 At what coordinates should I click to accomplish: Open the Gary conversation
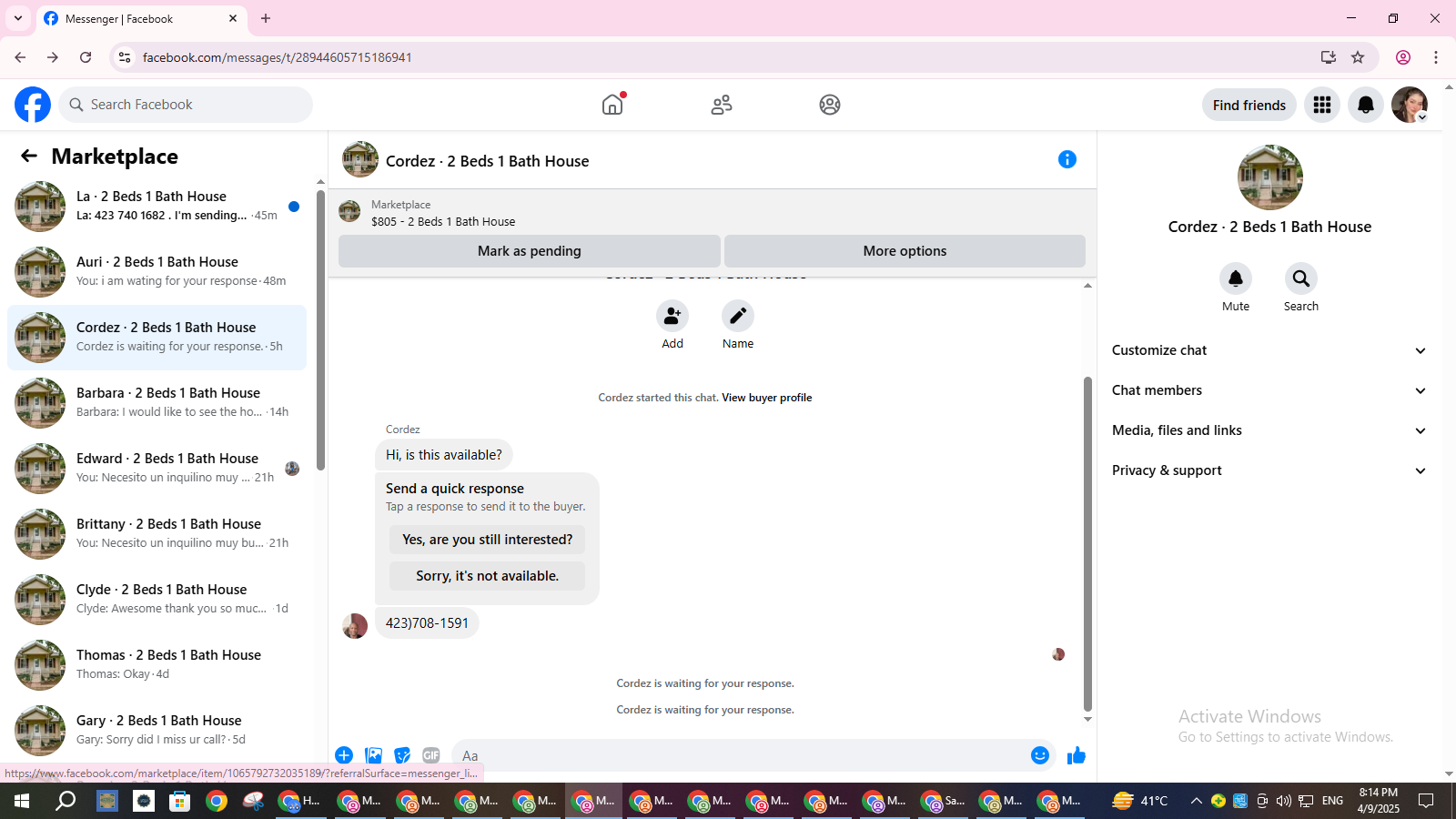tap(157, 731)
